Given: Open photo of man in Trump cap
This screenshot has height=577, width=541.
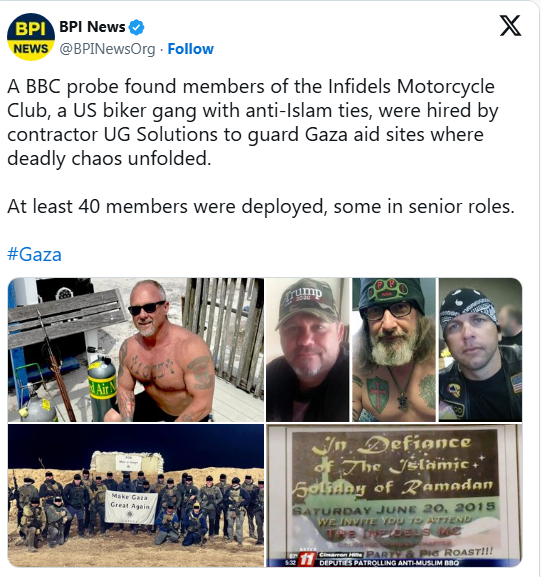Looking at the screenshot, I should [307, 350].
